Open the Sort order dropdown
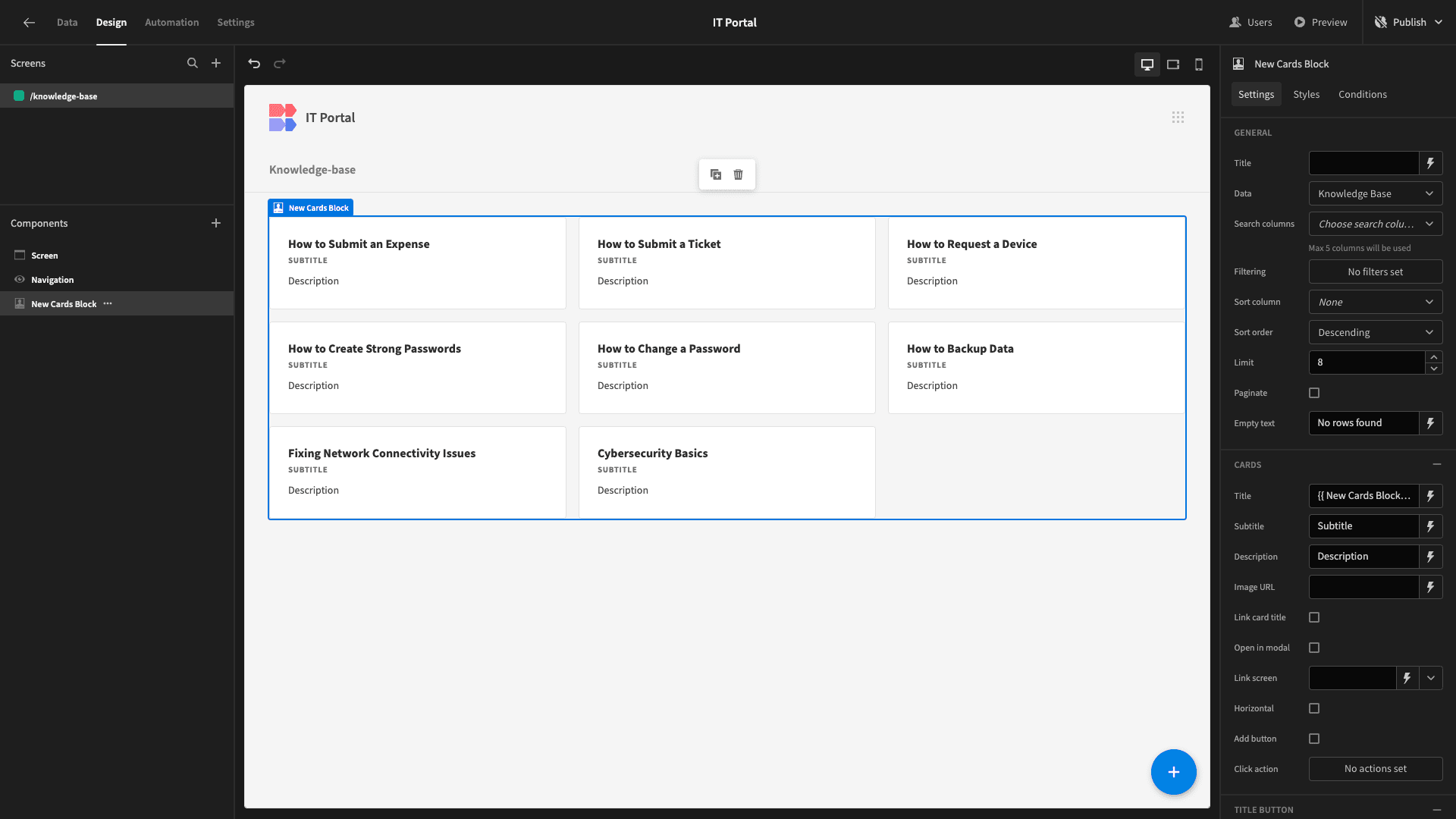Viewport: 1456px width, 819px height. 1376,332
